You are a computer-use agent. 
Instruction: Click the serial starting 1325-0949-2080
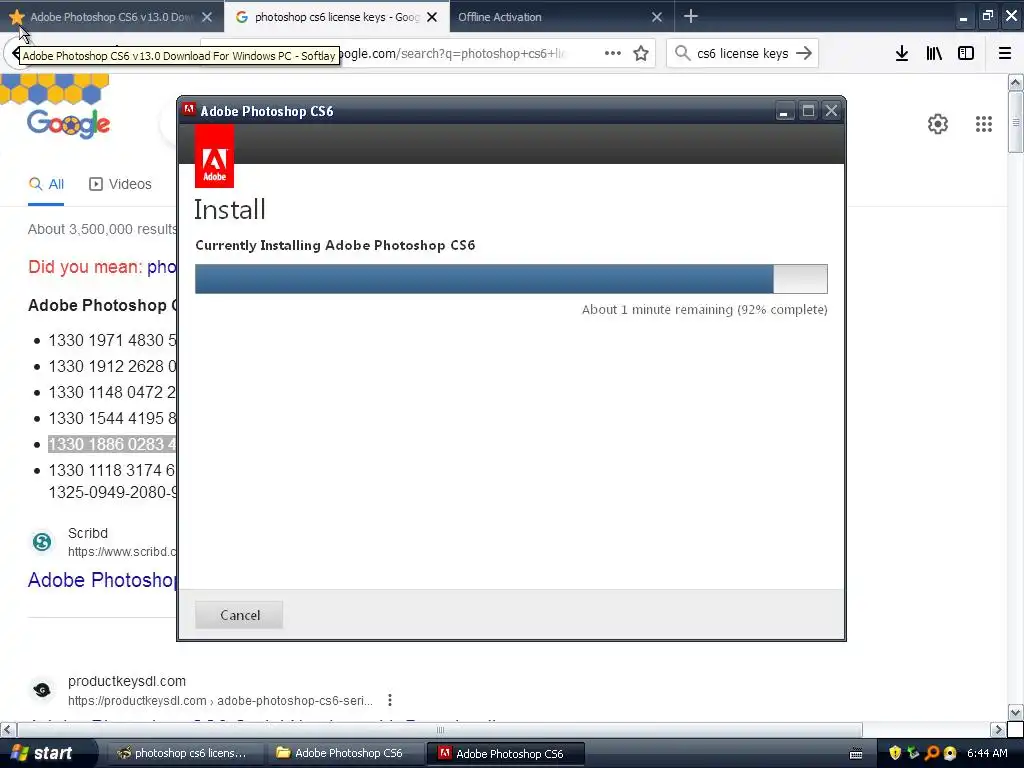coord(112,492)
